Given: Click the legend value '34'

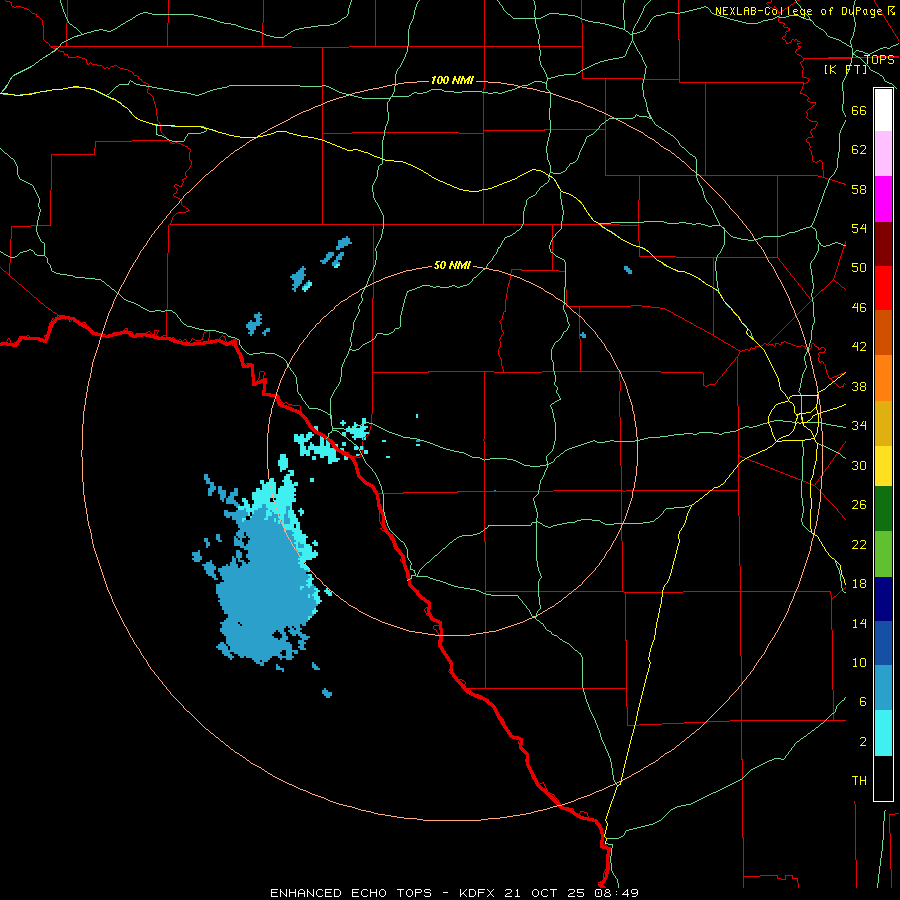Looking at the screenshot, I should (859, 426).
